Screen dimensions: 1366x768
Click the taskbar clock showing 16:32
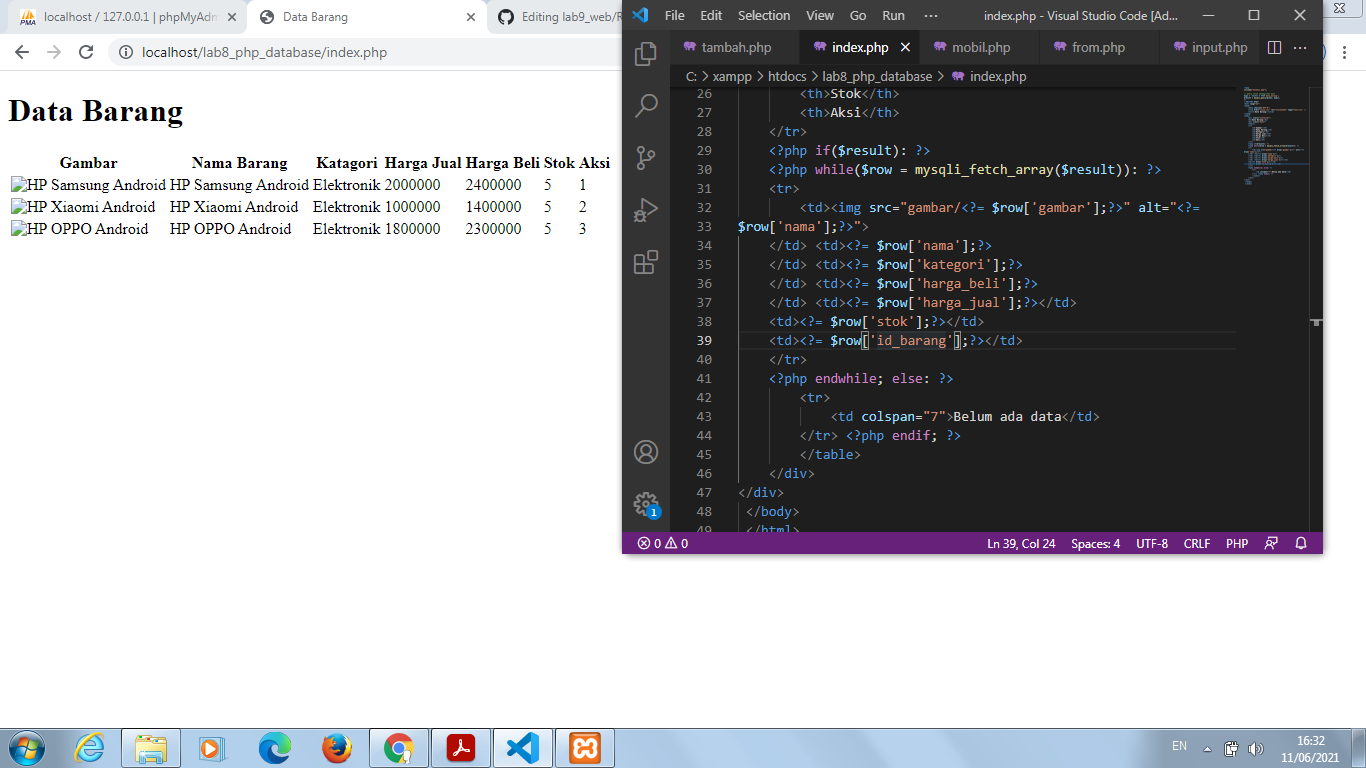(x=1310, y=741)
